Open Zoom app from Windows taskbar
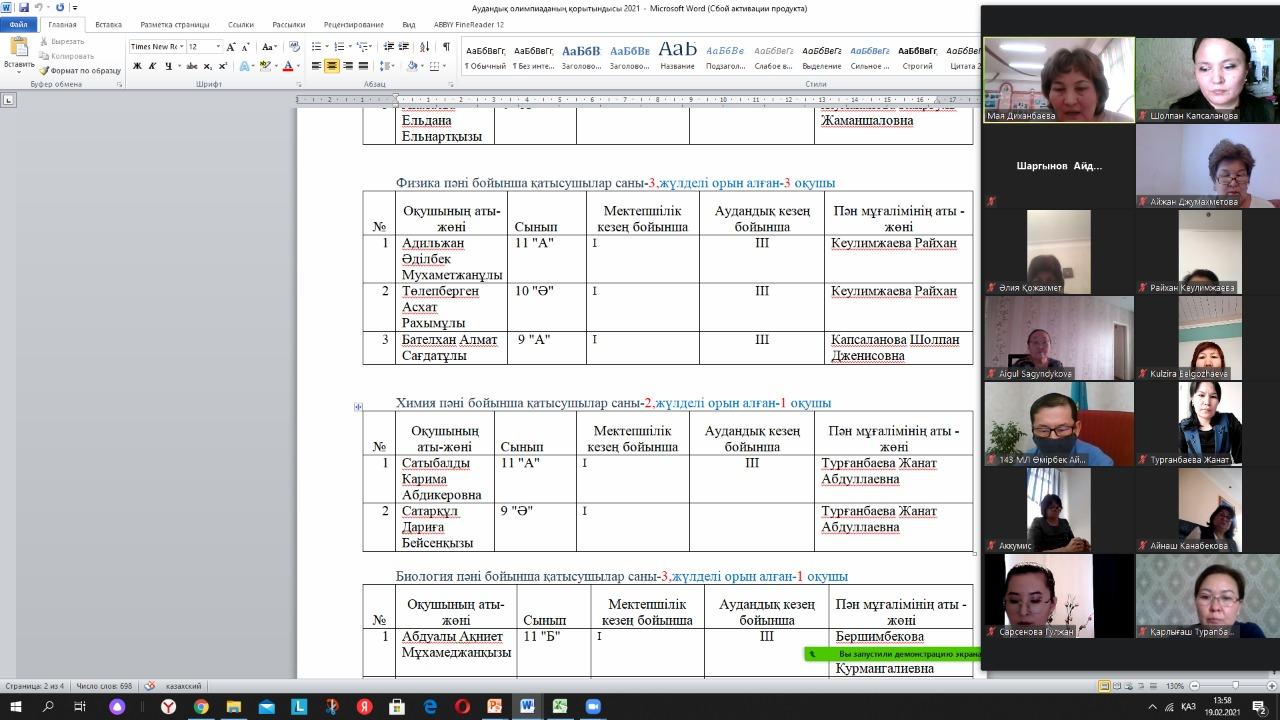The width and height of the screenshot is (1280, 720). pyautogui.click(x=592, y=707)
